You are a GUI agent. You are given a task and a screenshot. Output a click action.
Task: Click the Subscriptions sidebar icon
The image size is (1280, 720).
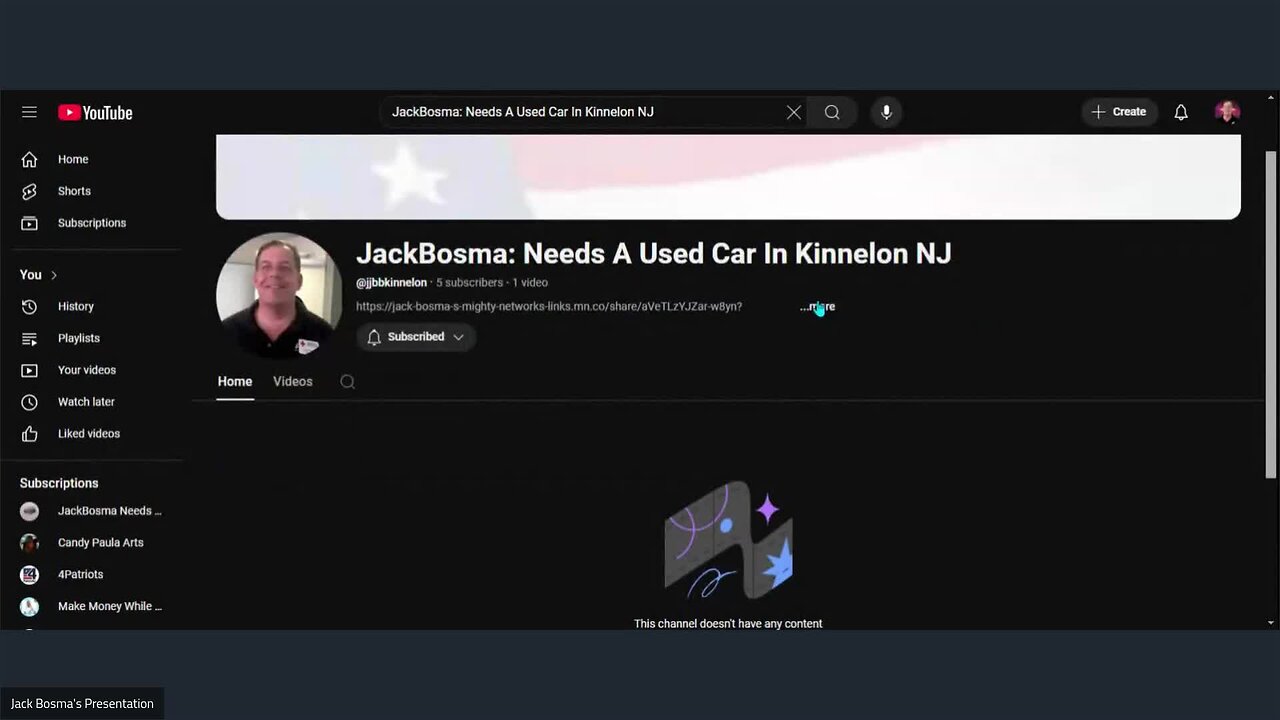[x=30, y=223]
